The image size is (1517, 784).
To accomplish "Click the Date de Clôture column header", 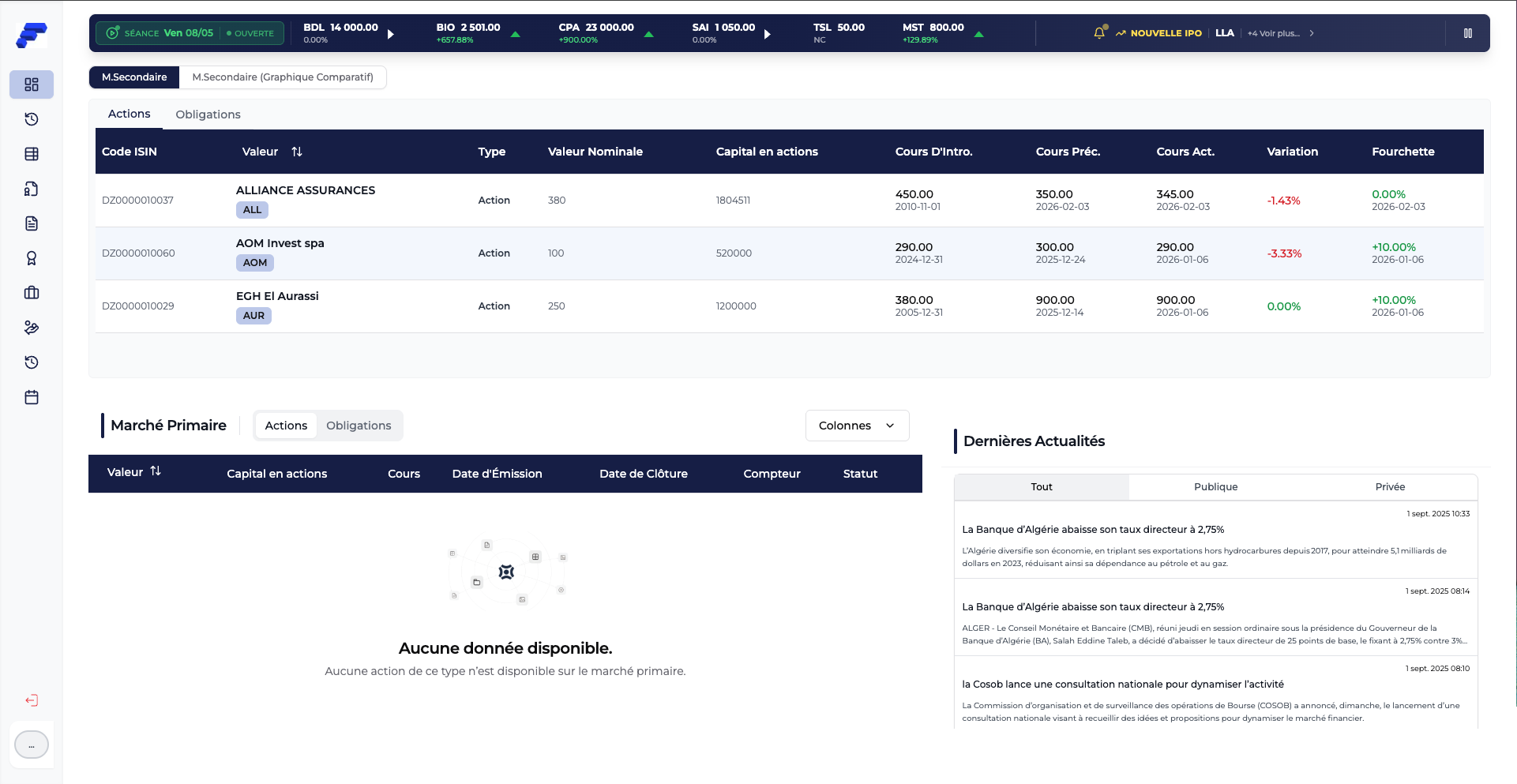I will point(644,474).
